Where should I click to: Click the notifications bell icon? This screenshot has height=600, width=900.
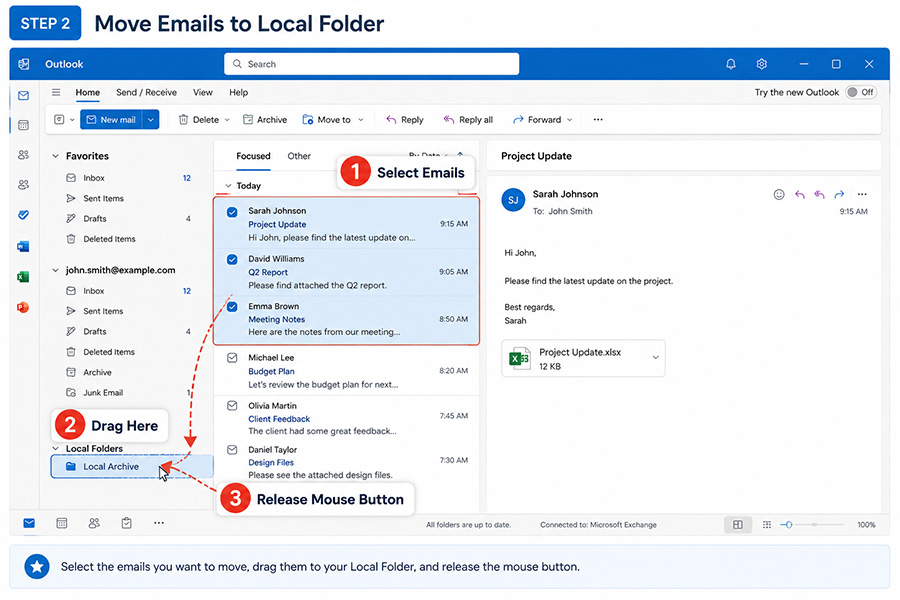click(731, 64)
